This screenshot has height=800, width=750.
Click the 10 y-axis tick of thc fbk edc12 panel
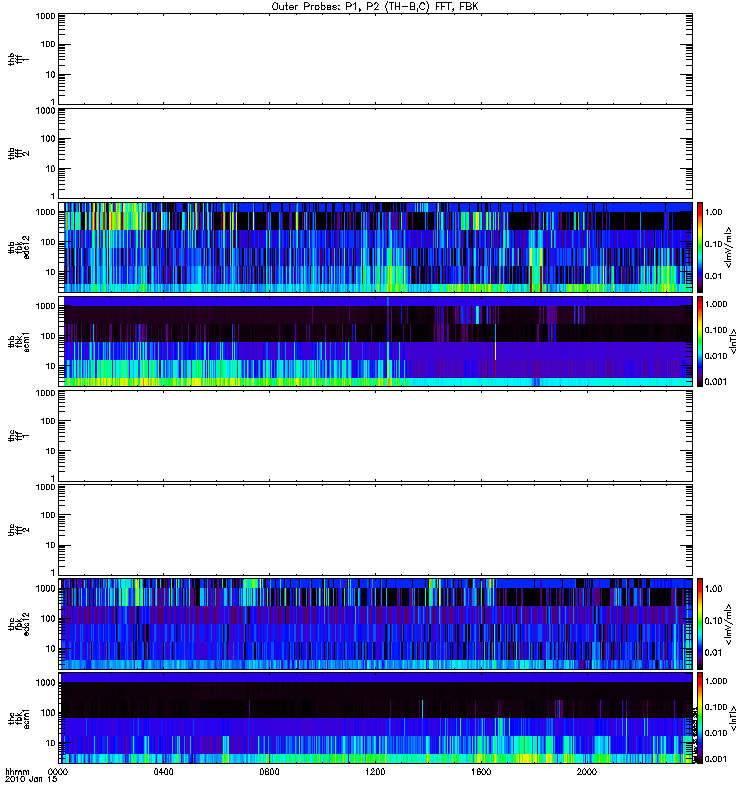(x=51, y=648)
